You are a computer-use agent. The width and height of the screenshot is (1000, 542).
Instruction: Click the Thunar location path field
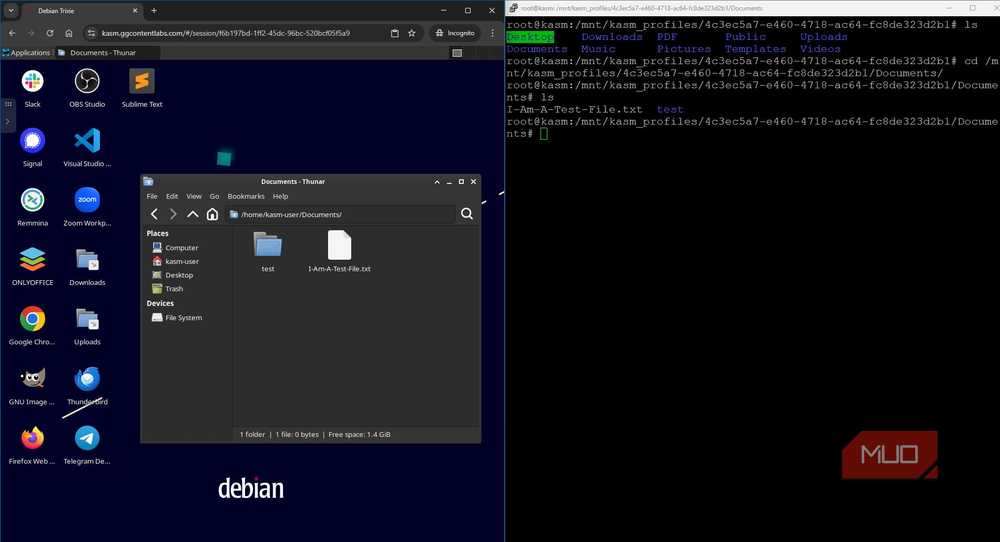click(341, 214)
